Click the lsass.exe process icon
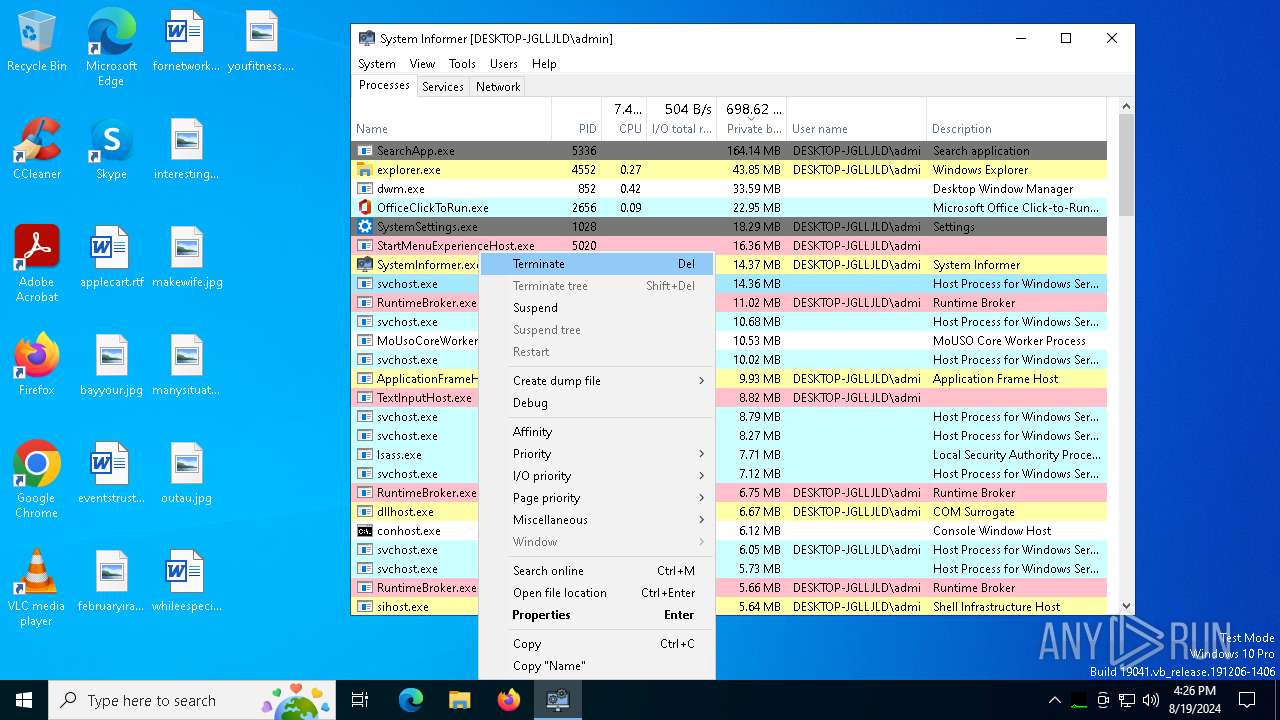The image size is (1280, 720). [365, 455]
